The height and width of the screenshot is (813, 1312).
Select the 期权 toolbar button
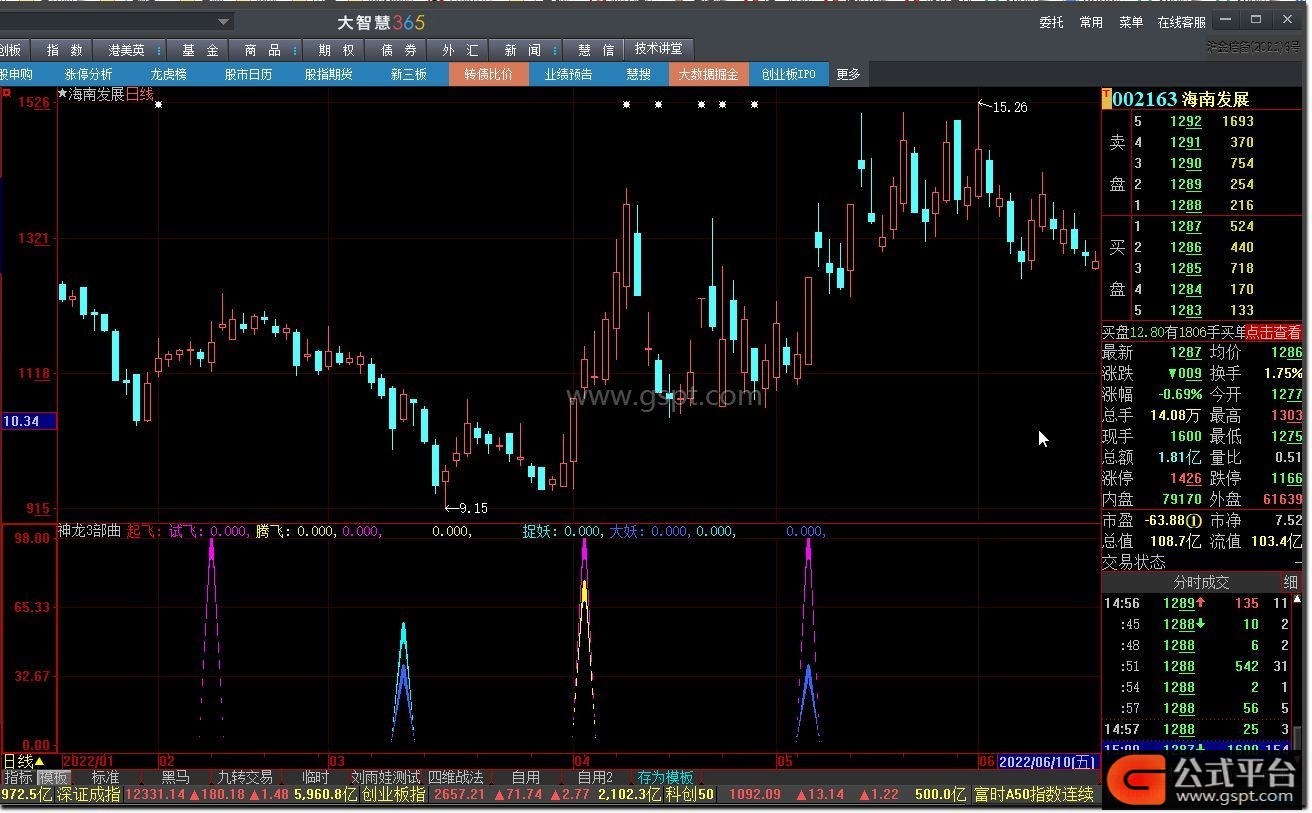coord(336,50)
